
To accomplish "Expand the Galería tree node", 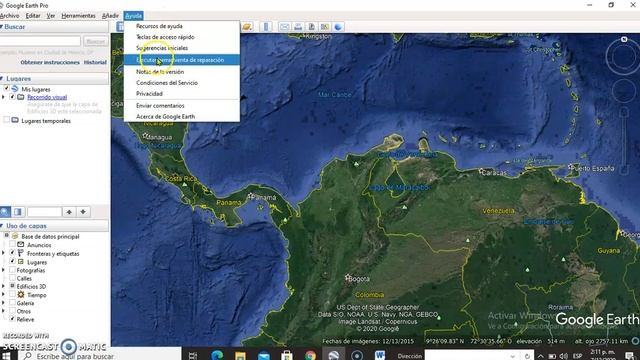I will click(x=4, y=303).
